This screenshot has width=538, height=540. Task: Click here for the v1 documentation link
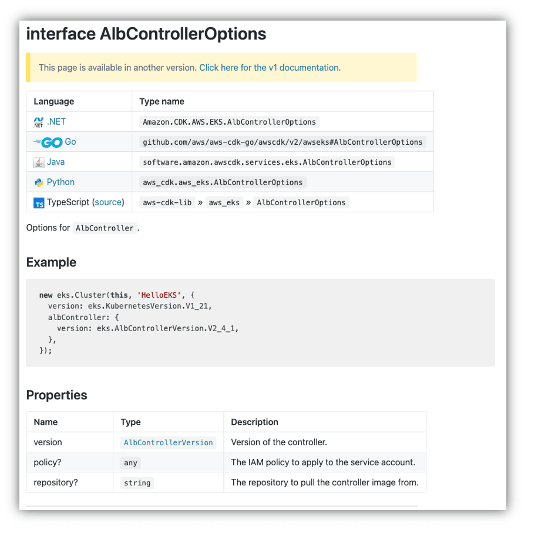270,68
